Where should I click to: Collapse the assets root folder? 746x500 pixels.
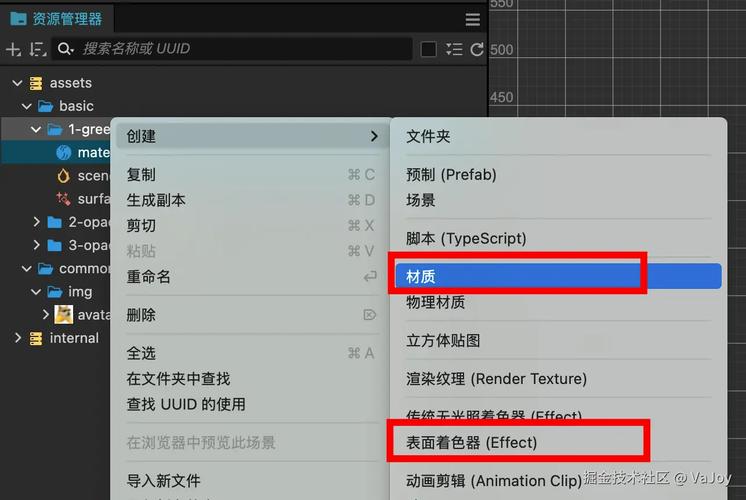coord(17,83)
